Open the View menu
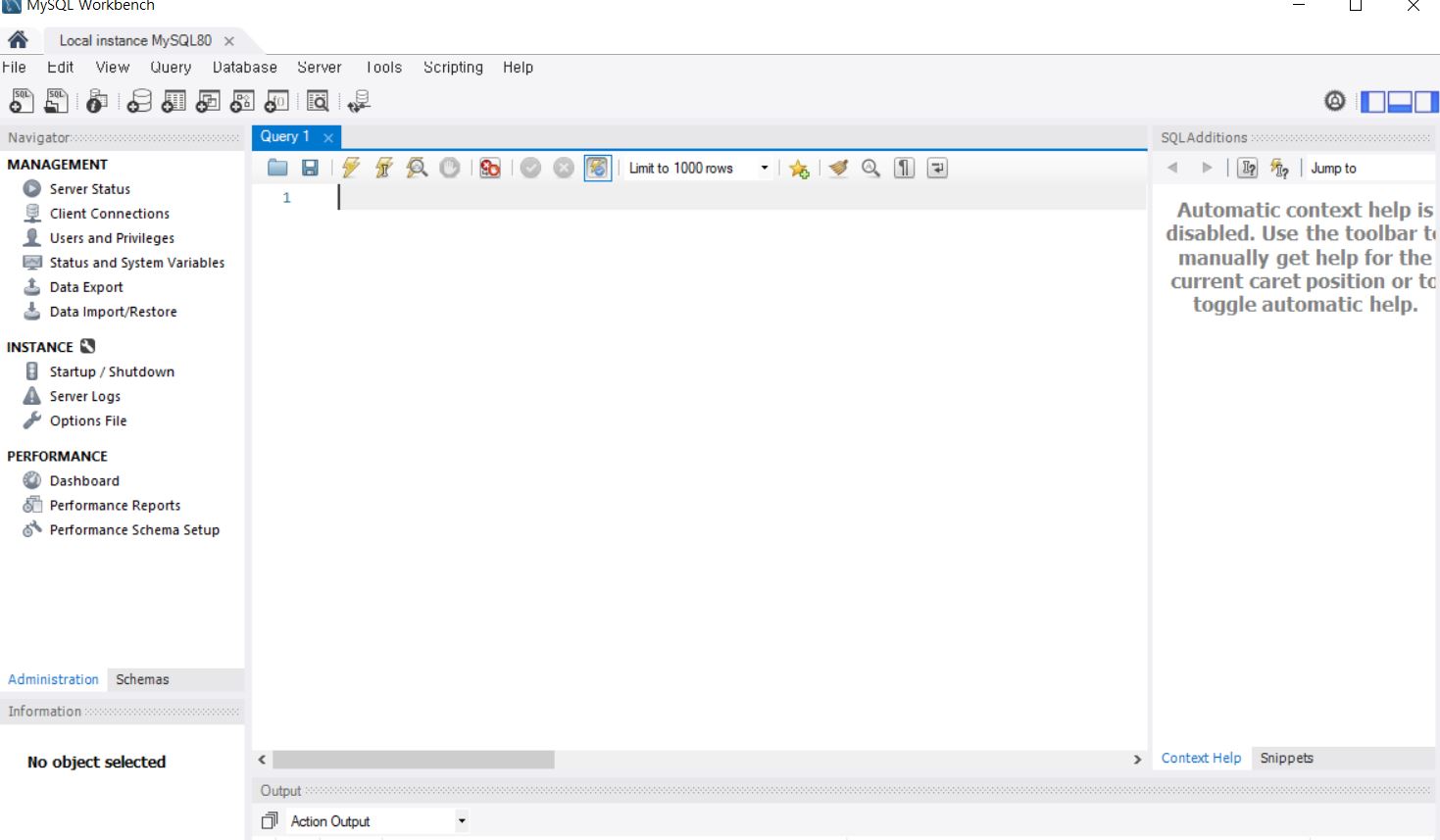The image size is (1440, 840). tap(113, 68)
